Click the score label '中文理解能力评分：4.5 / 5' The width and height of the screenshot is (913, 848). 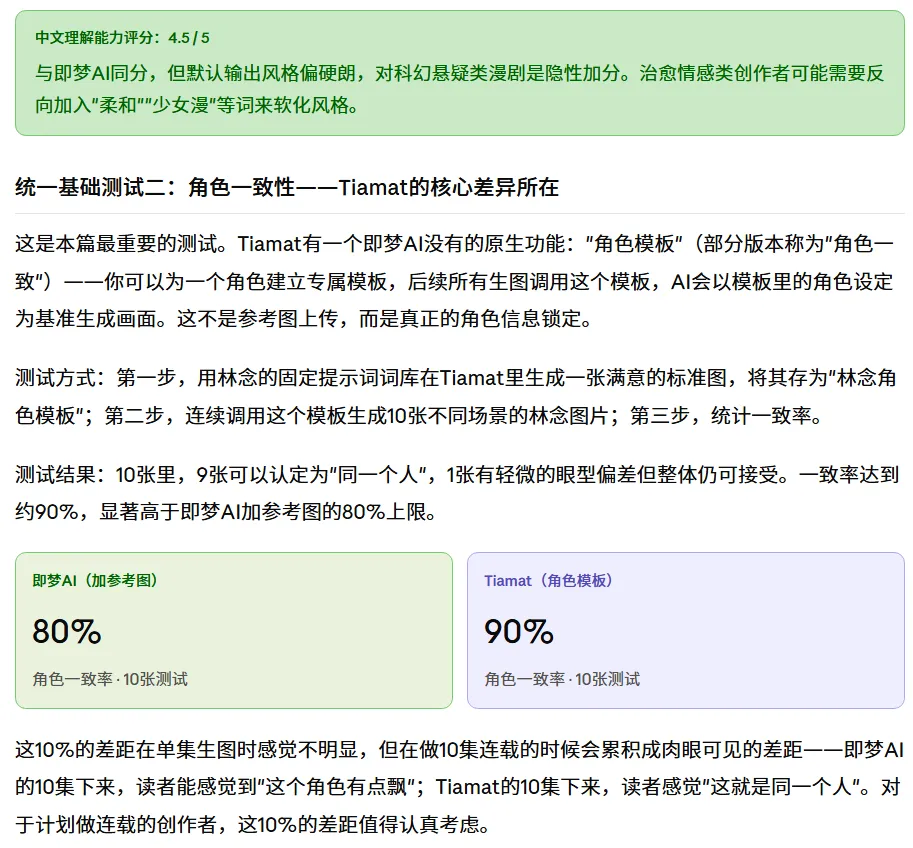tap(122, 38)
